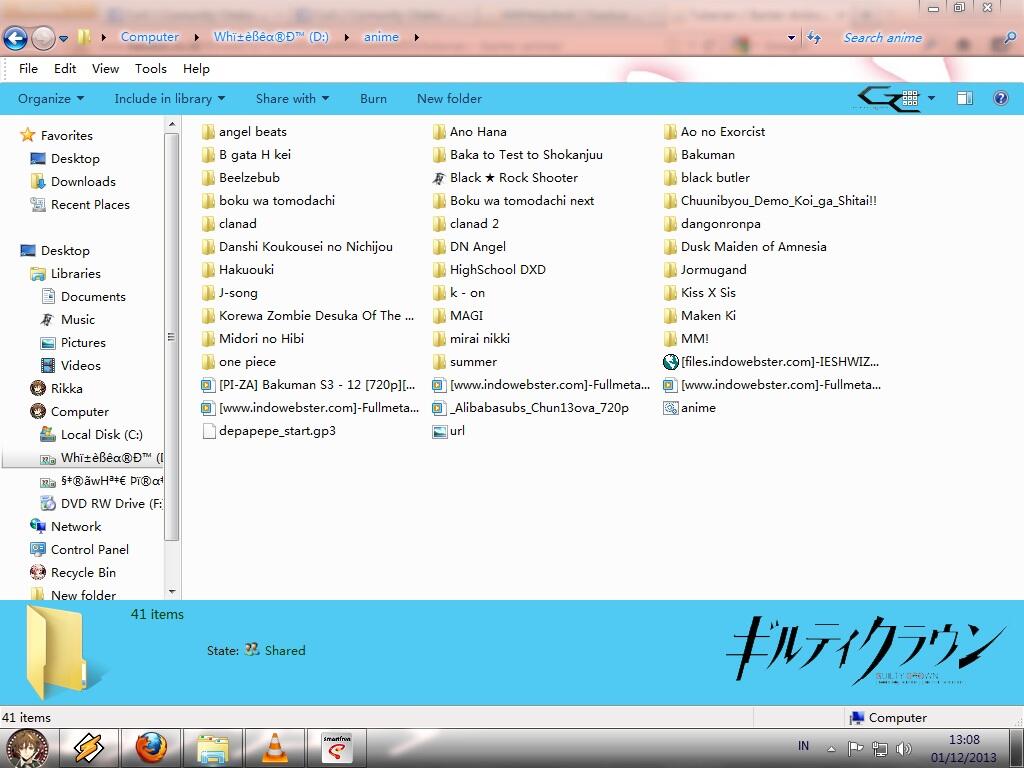The image size is (1024, 768).
Task: Open Recycle Bin in navigation pane
Action: (83, 573)
